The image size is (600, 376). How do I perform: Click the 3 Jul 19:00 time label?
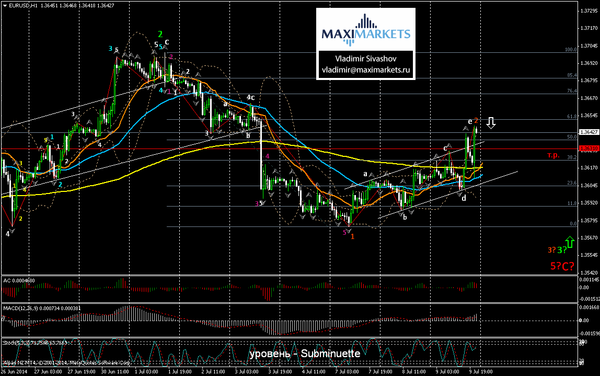(280, 371)
